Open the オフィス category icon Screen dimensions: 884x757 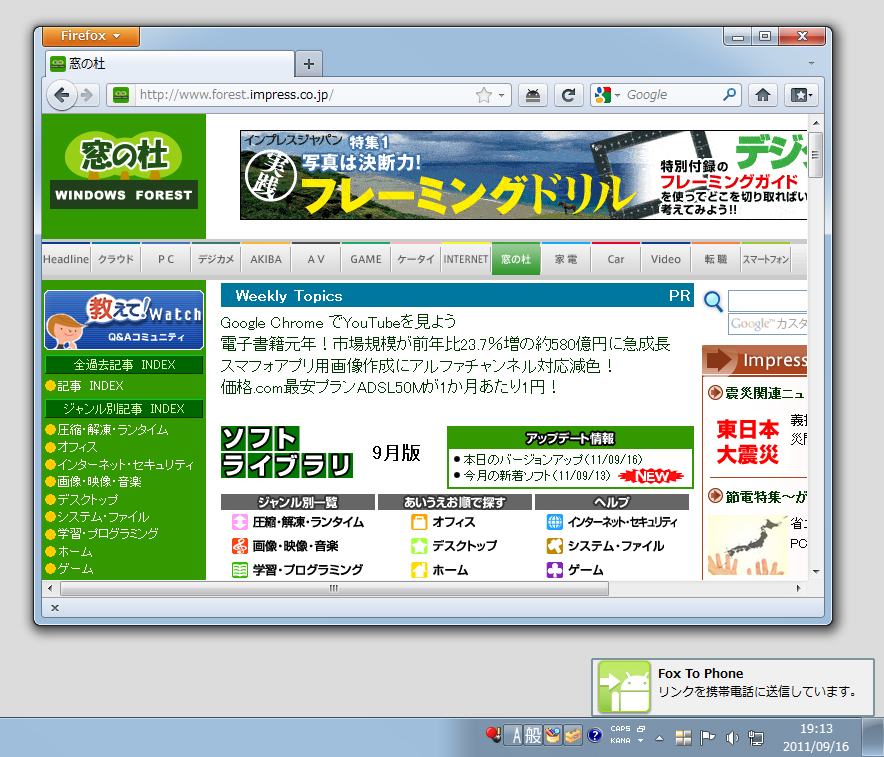pos(420,521)
